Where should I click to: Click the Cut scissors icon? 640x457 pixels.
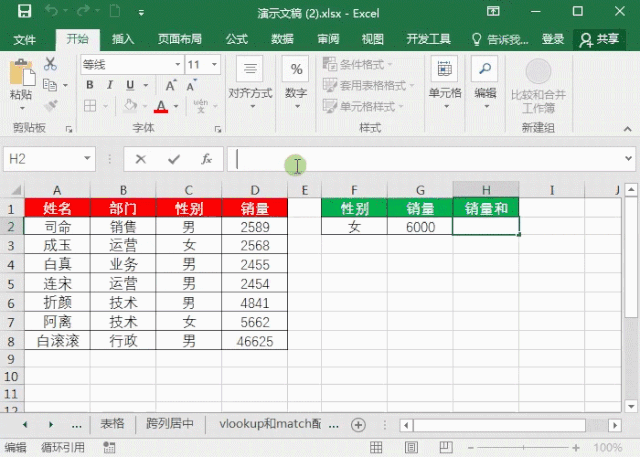tap(50, 64)
